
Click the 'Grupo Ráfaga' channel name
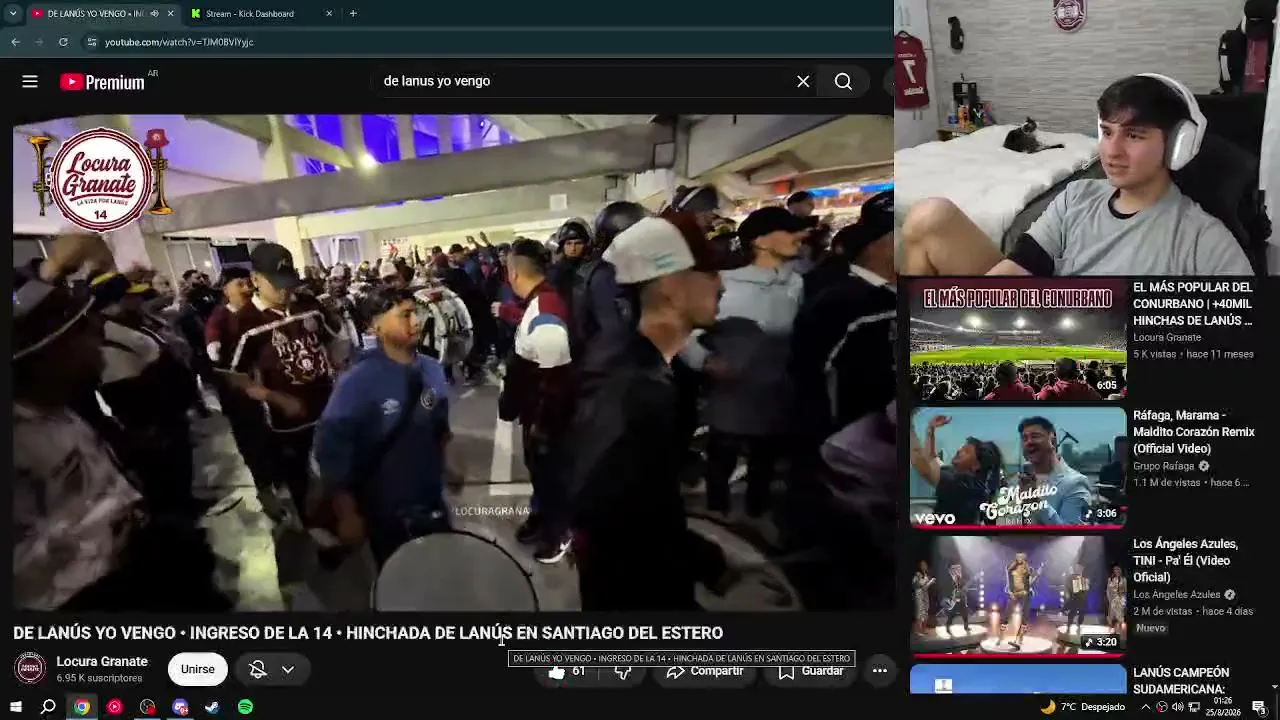[1164, 466]
